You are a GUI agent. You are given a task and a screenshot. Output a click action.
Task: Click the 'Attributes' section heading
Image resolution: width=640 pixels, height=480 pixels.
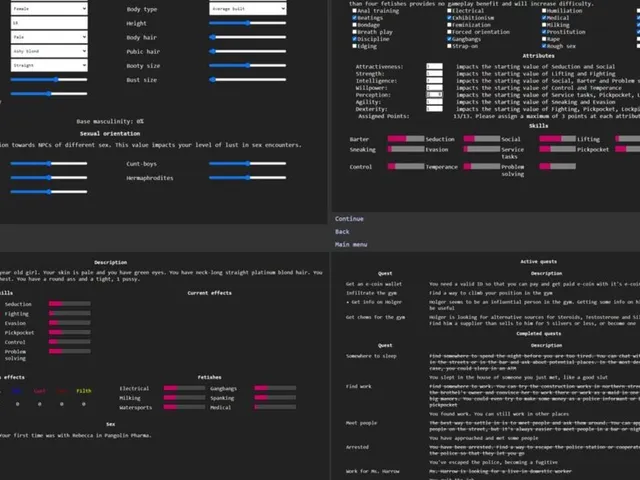[x=538, y=56]
